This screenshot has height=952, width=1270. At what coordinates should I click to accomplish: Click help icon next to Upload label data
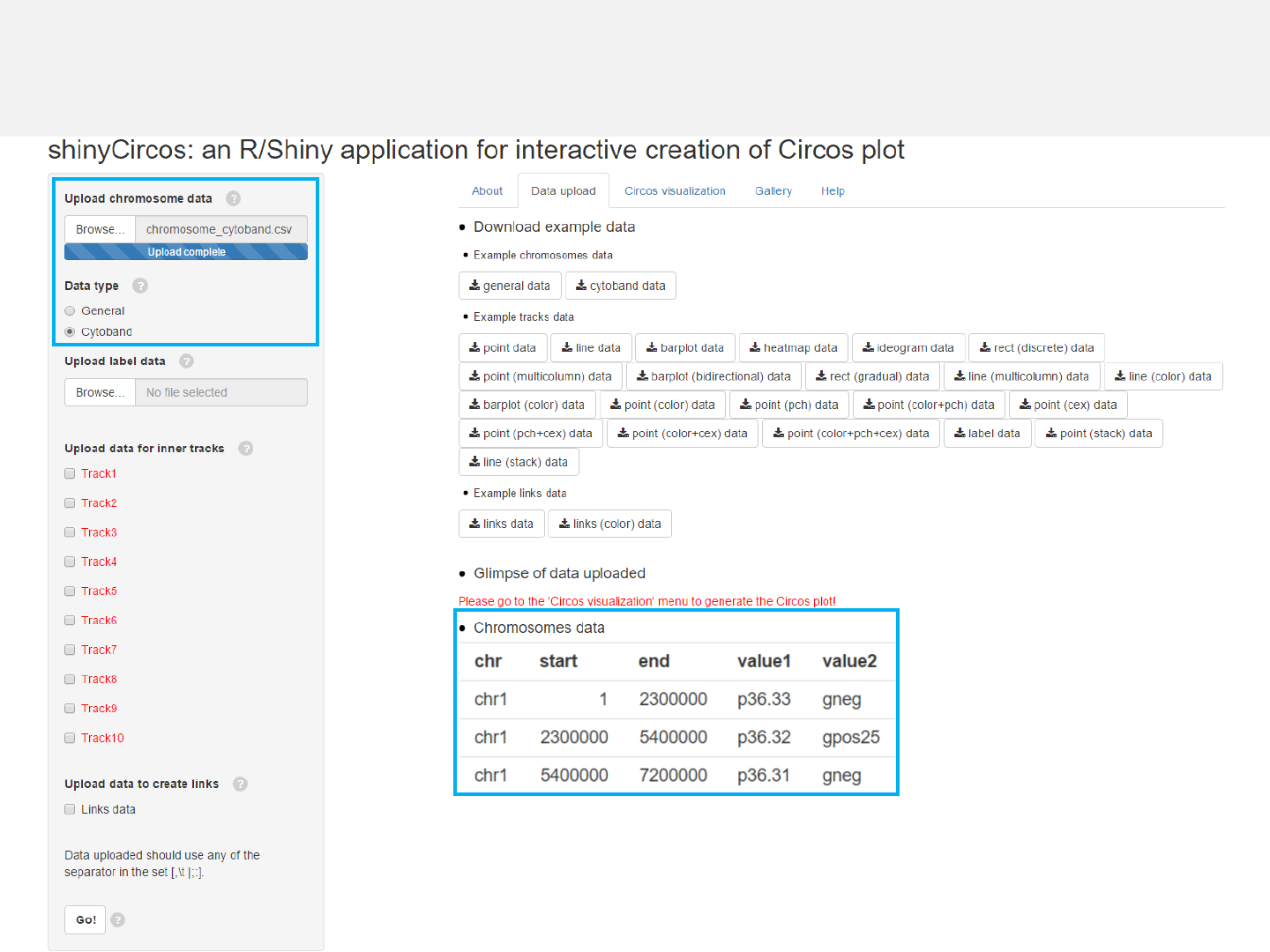[x=186, y=361]
